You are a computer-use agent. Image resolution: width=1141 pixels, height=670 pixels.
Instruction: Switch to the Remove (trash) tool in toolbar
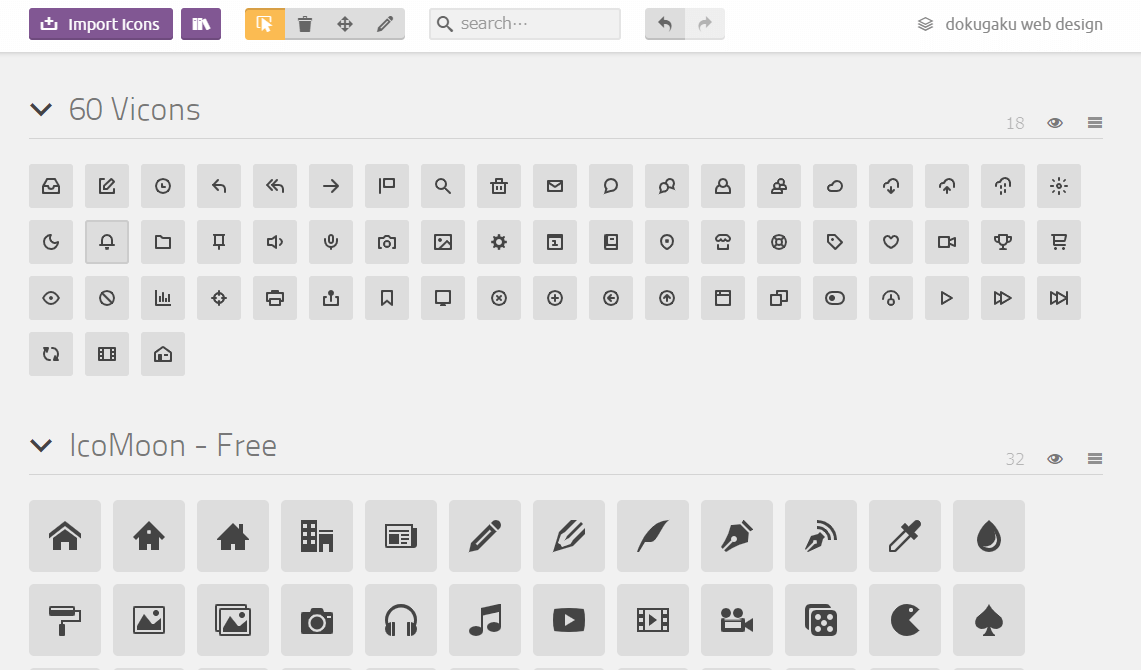[x=305, y=24]
